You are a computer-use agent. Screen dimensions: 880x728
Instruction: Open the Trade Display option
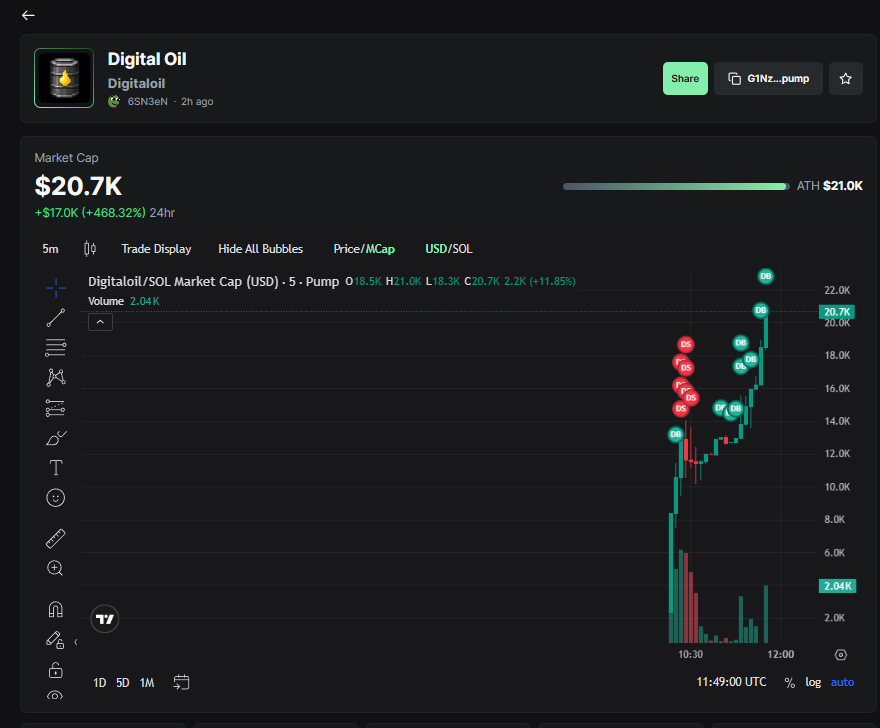[156, 249]
